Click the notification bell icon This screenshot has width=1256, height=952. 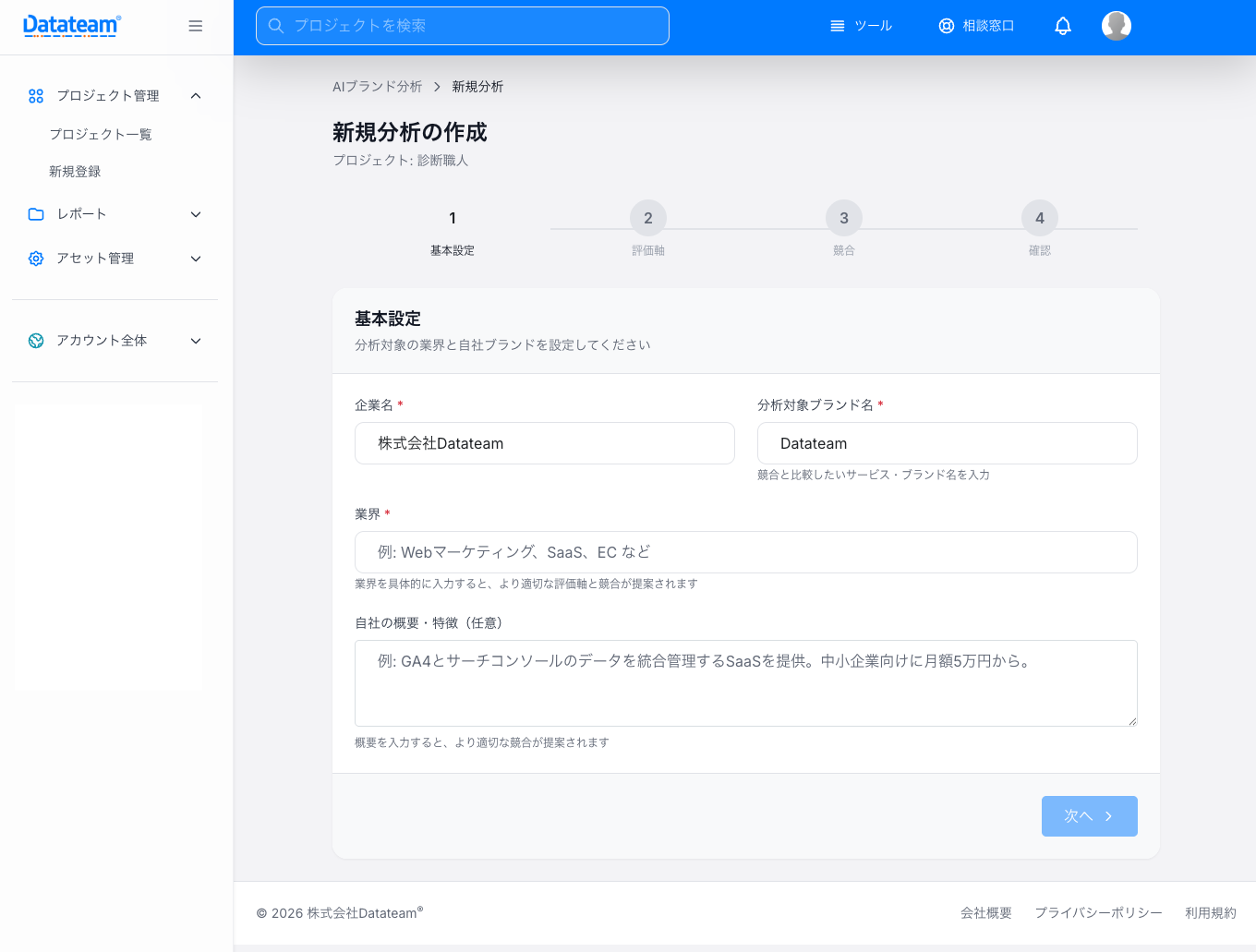pos(1063,25)
